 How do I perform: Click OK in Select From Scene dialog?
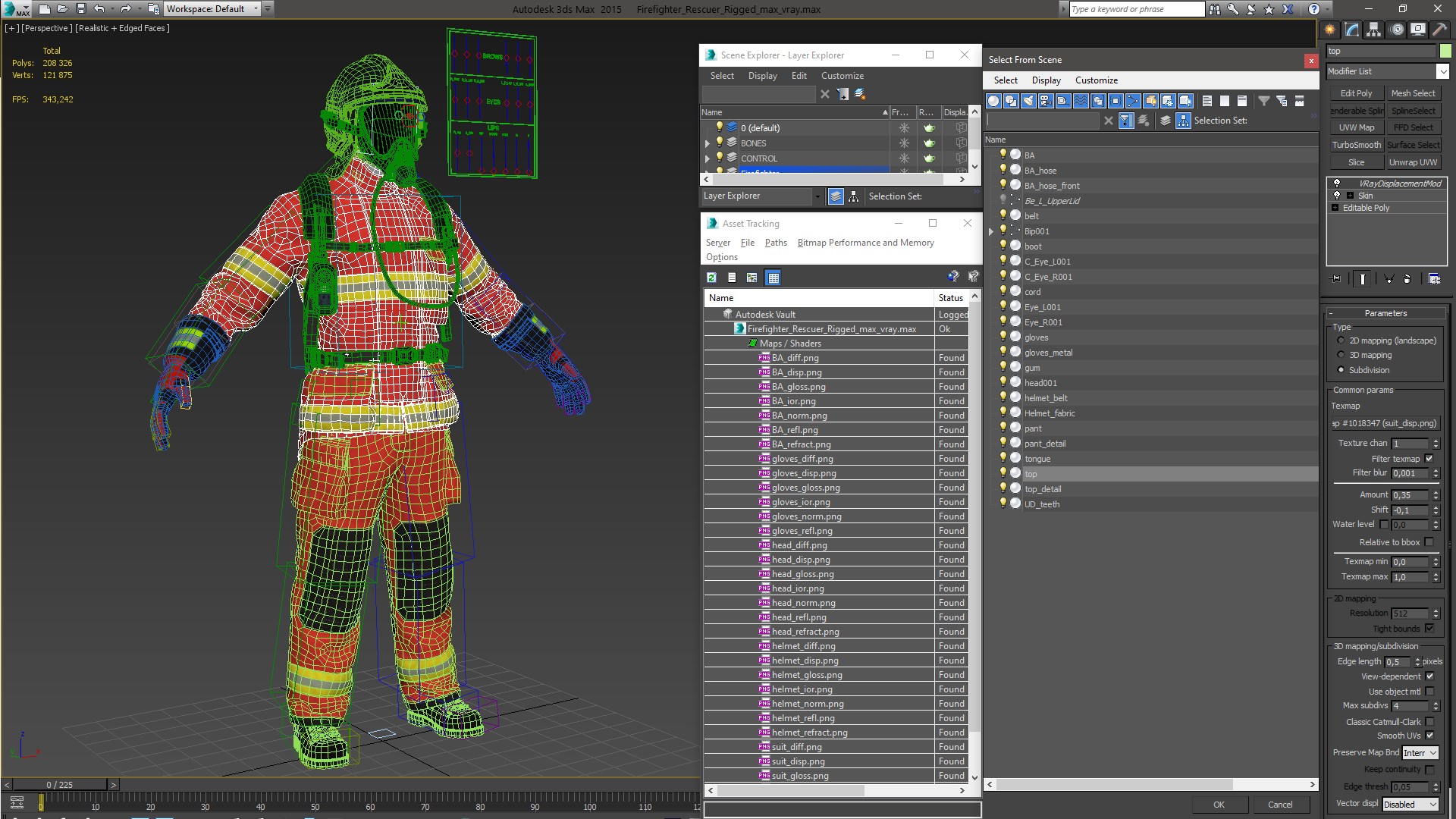coord(1218,805)
